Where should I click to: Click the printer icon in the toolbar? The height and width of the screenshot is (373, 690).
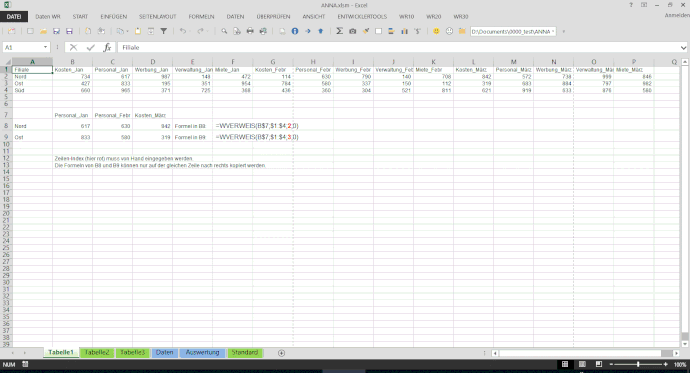[250, 31]
